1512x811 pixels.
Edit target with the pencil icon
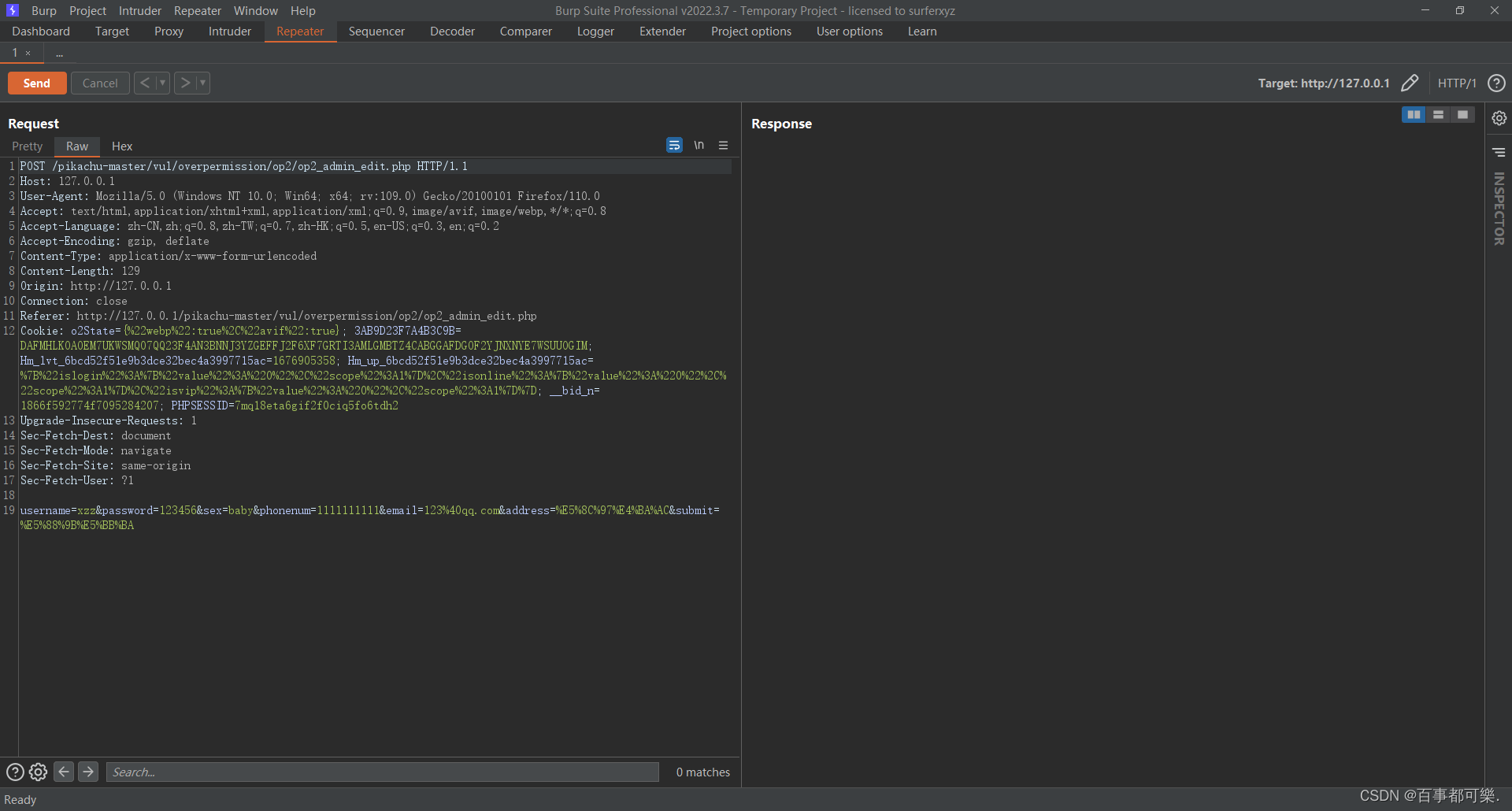1410,83
